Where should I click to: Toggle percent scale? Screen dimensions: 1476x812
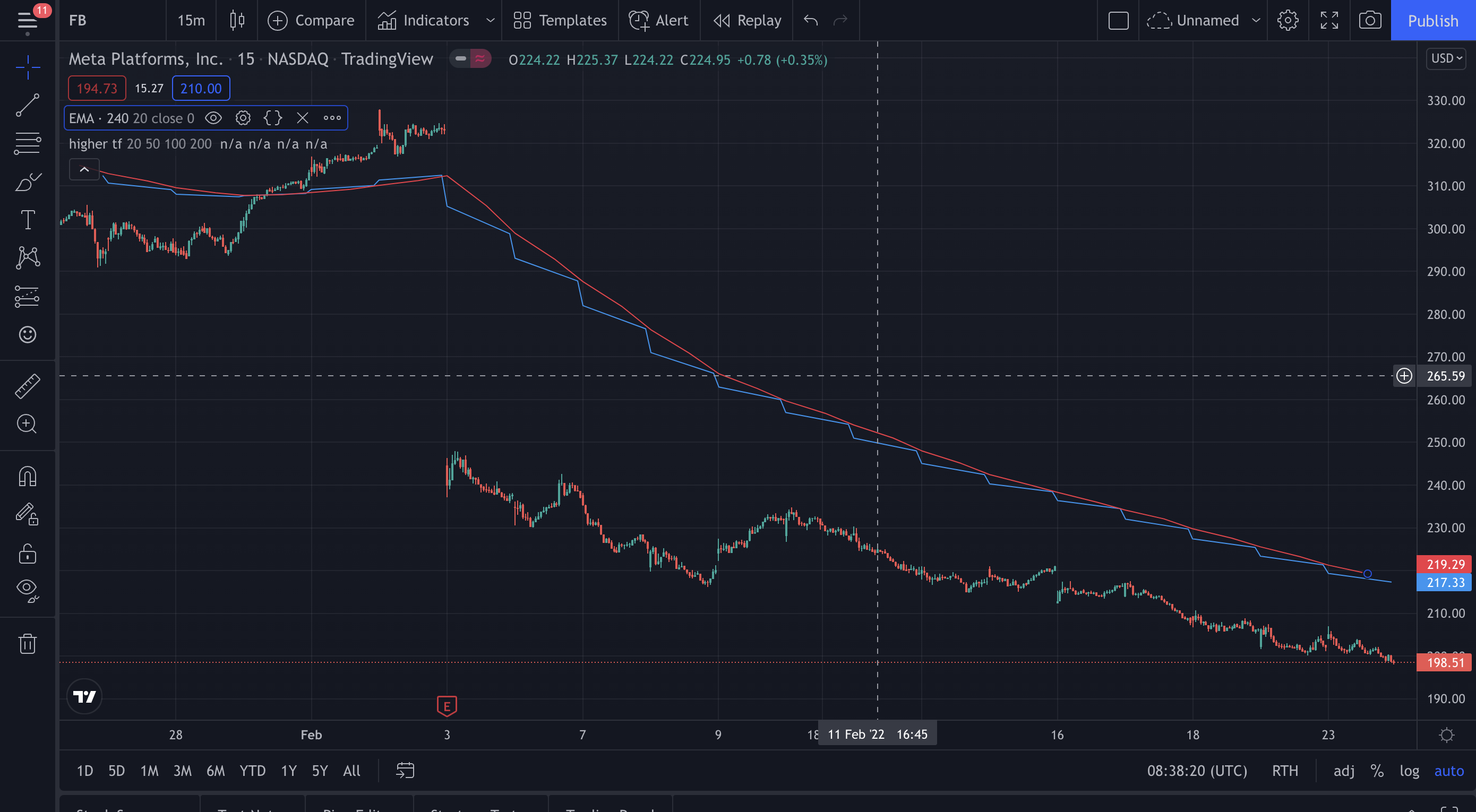click(x=1377, y=771)
